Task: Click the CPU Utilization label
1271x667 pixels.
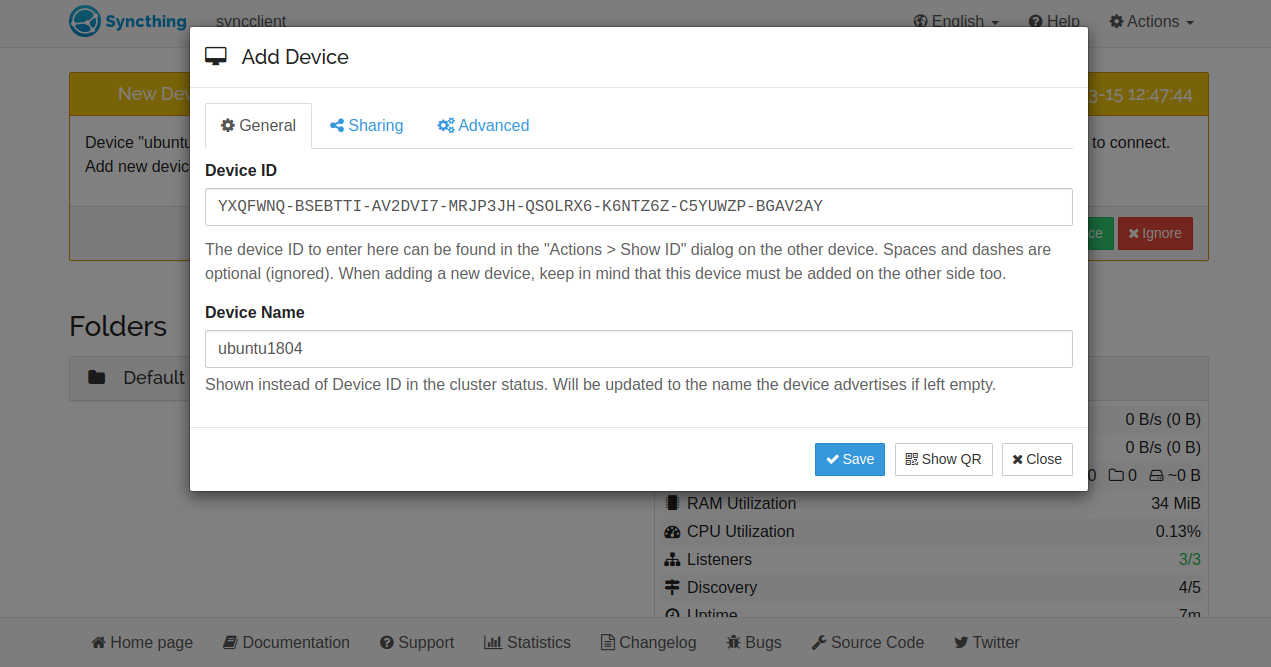Action: point(741,532)
